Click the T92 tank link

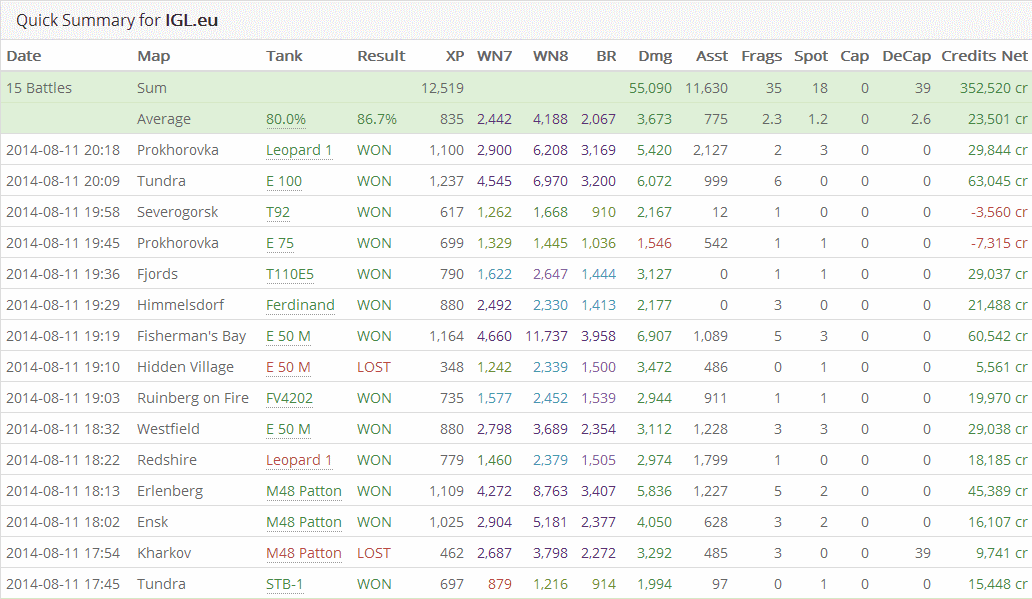[x=278, y=212]
